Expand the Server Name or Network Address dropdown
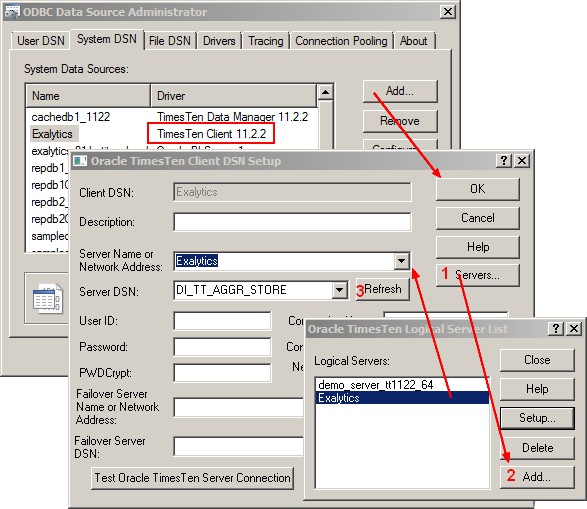The height and width of the screenshot is (509, 587). point(401,261)
